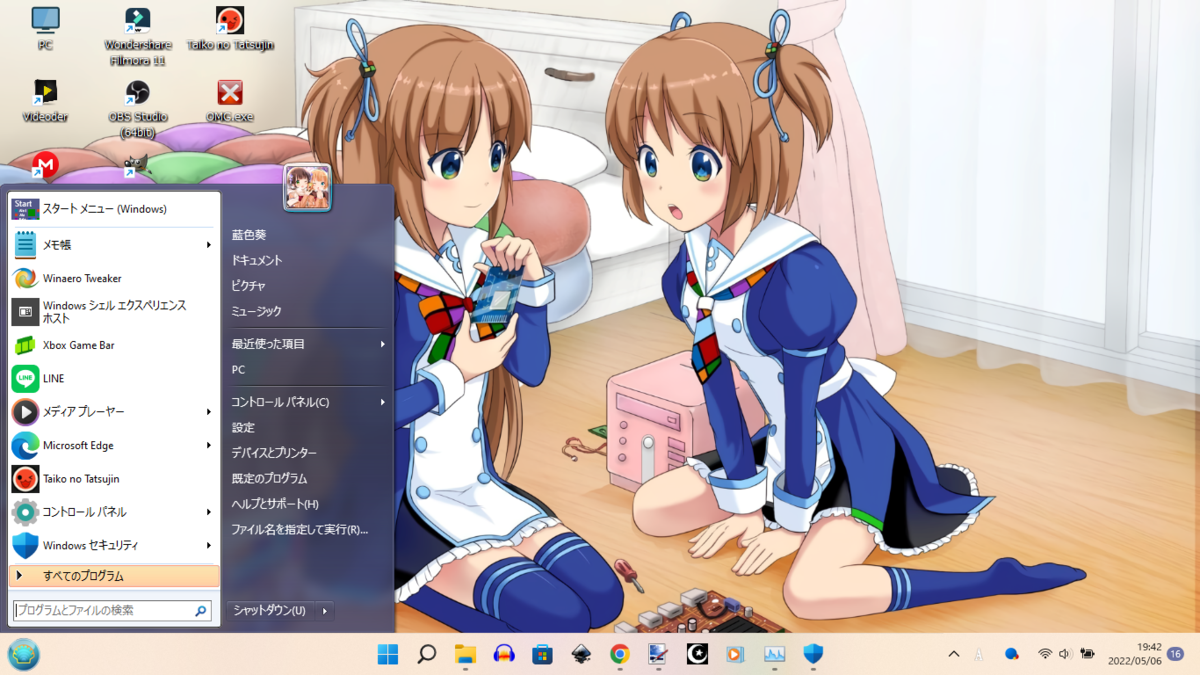Open Microsoft Store from taskbar
The height and width of the screenshot is (675, 1200).
coord(542,654)
